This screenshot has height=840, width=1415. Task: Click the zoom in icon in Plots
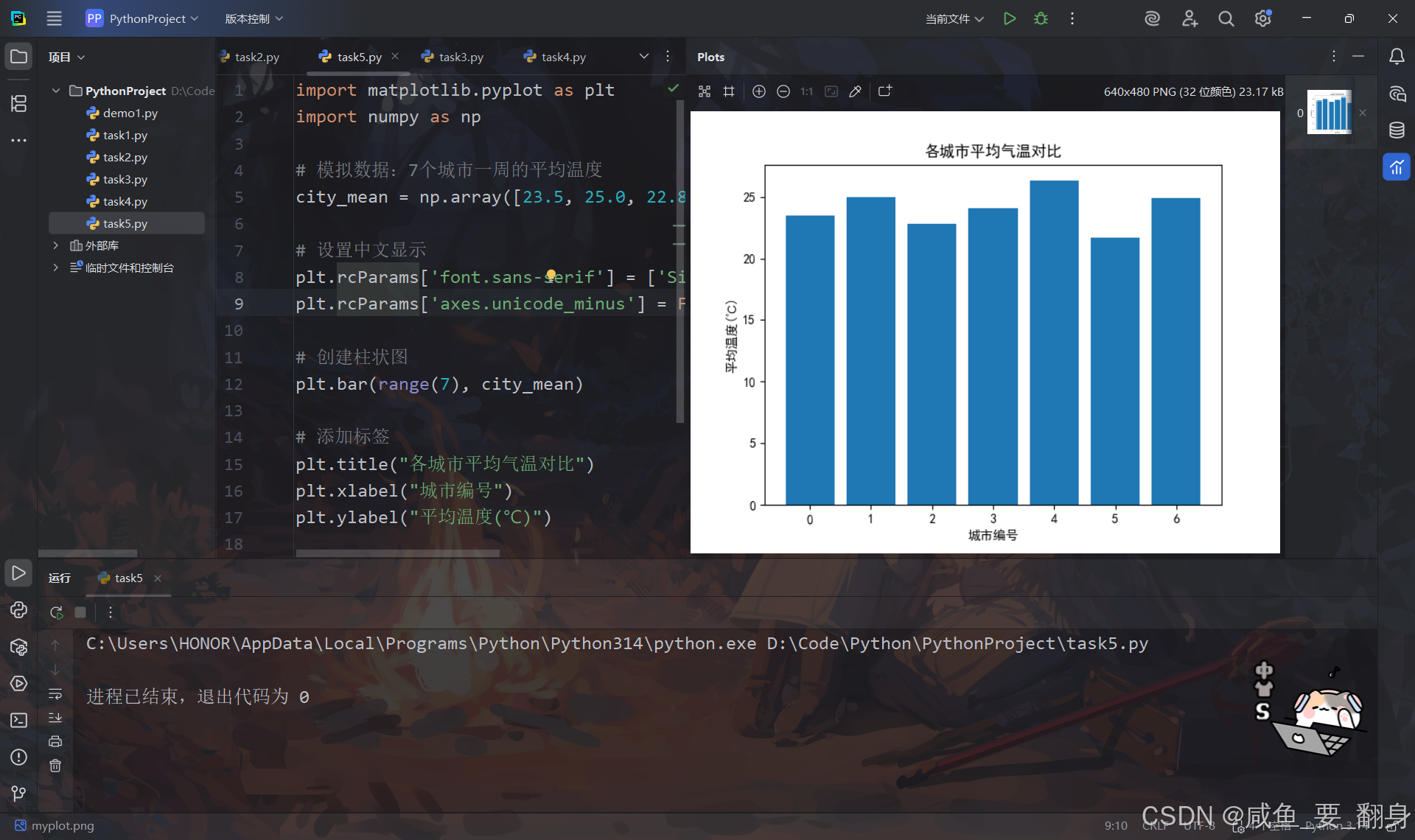point(759,91)
